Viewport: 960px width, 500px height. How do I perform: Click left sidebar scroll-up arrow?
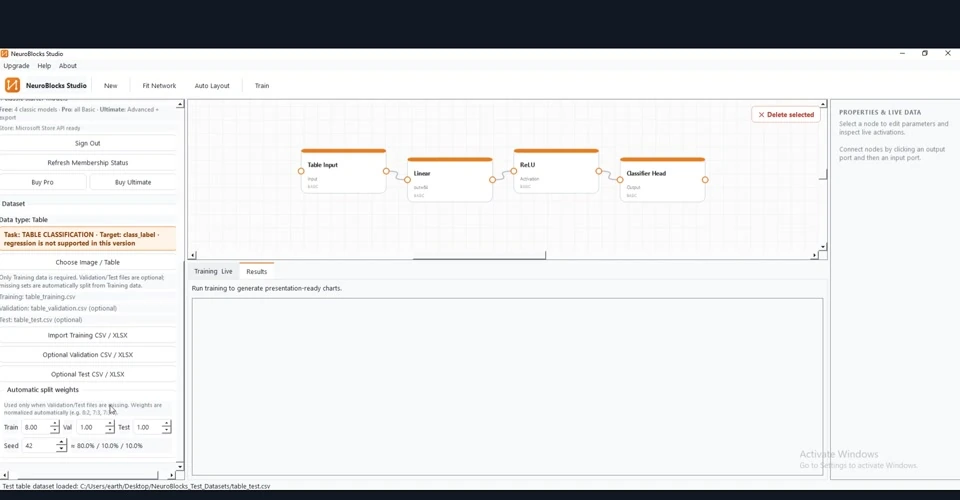180,105
